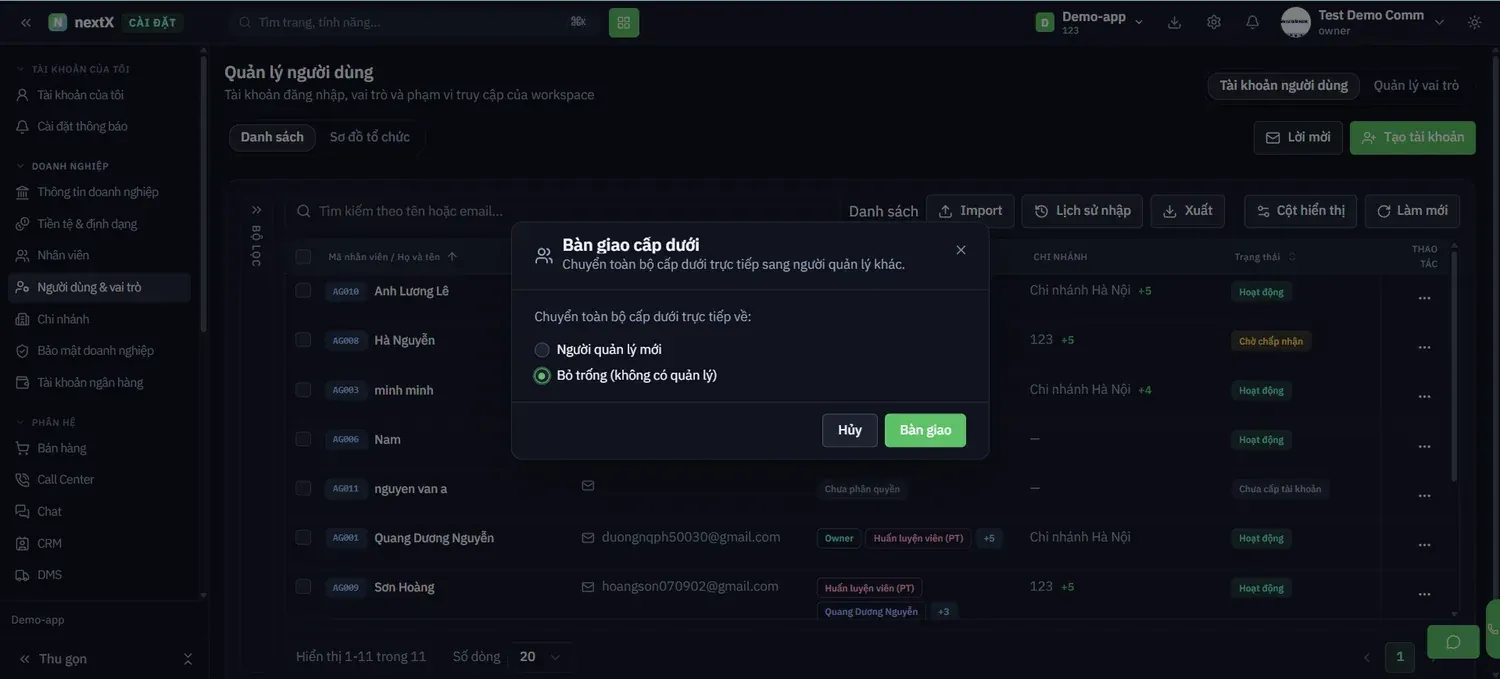Open the chat bubble floating button
This screenshot has width=1500, height=679.
1453,642
